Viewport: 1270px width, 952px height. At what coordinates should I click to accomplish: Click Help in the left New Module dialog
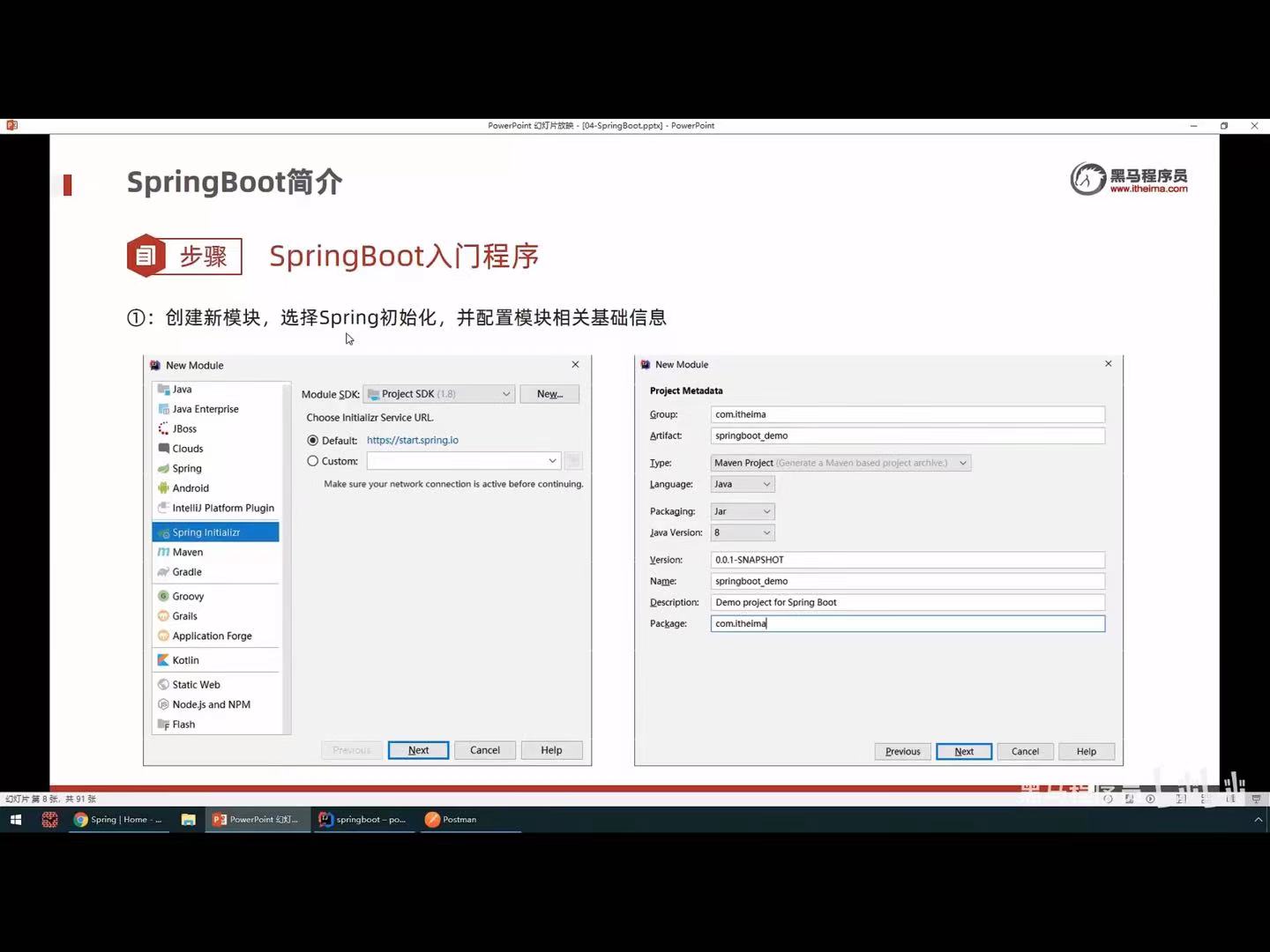tap(551, 750)
